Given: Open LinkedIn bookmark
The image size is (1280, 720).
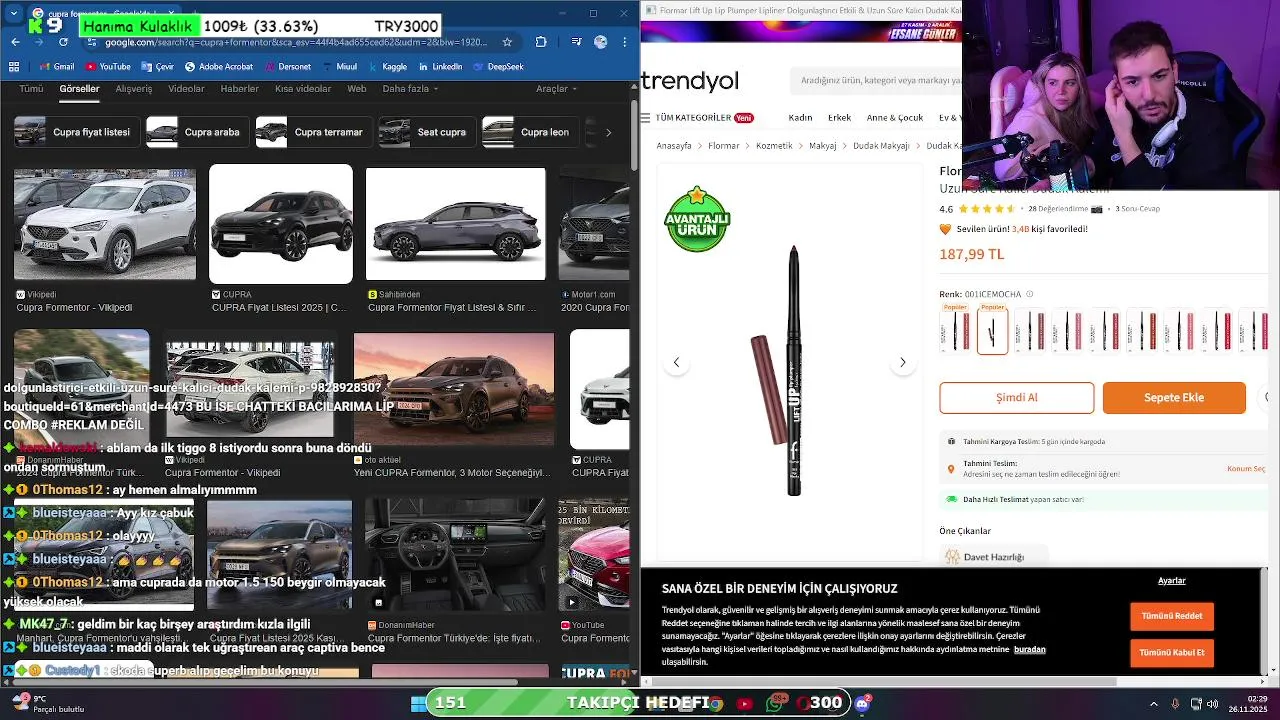Looking at the screenshot, I should pos(440,67).
